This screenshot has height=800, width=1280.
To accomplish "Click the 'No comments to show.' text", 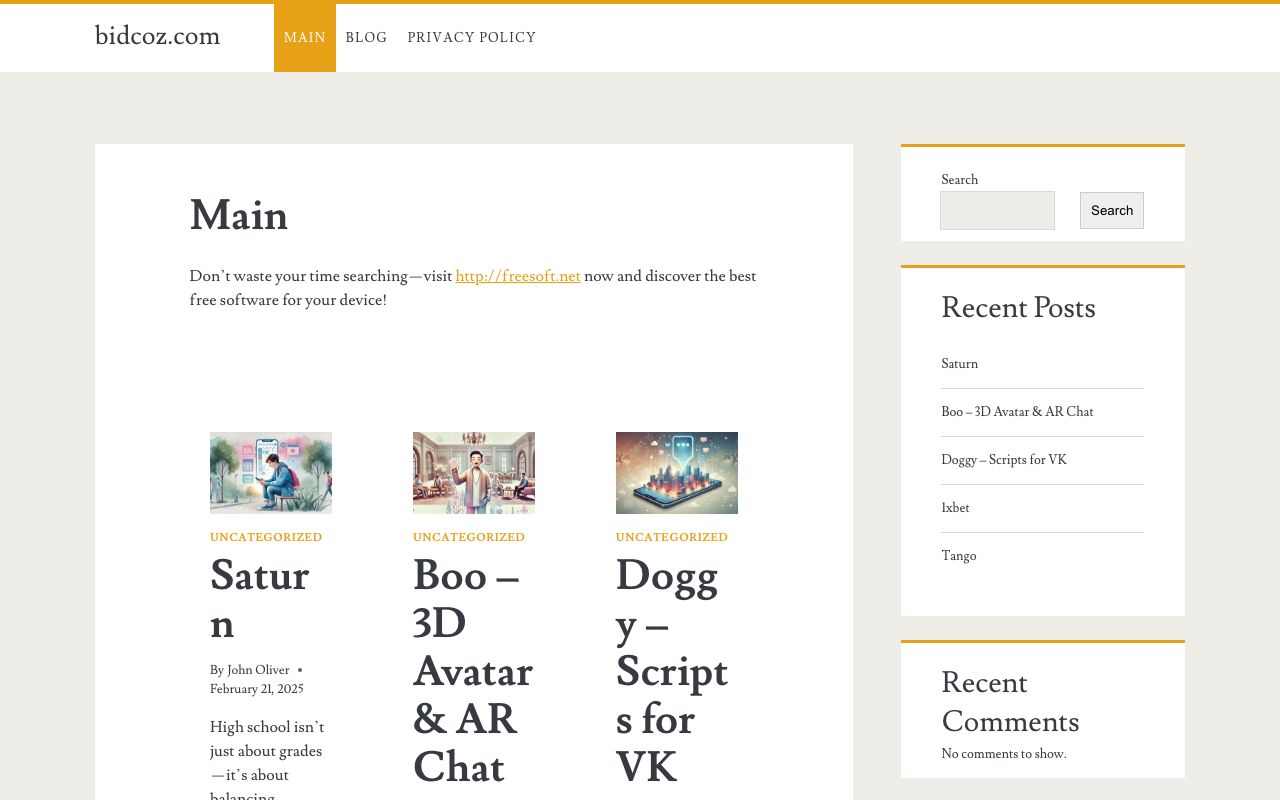I will (x=1004, y=754).
